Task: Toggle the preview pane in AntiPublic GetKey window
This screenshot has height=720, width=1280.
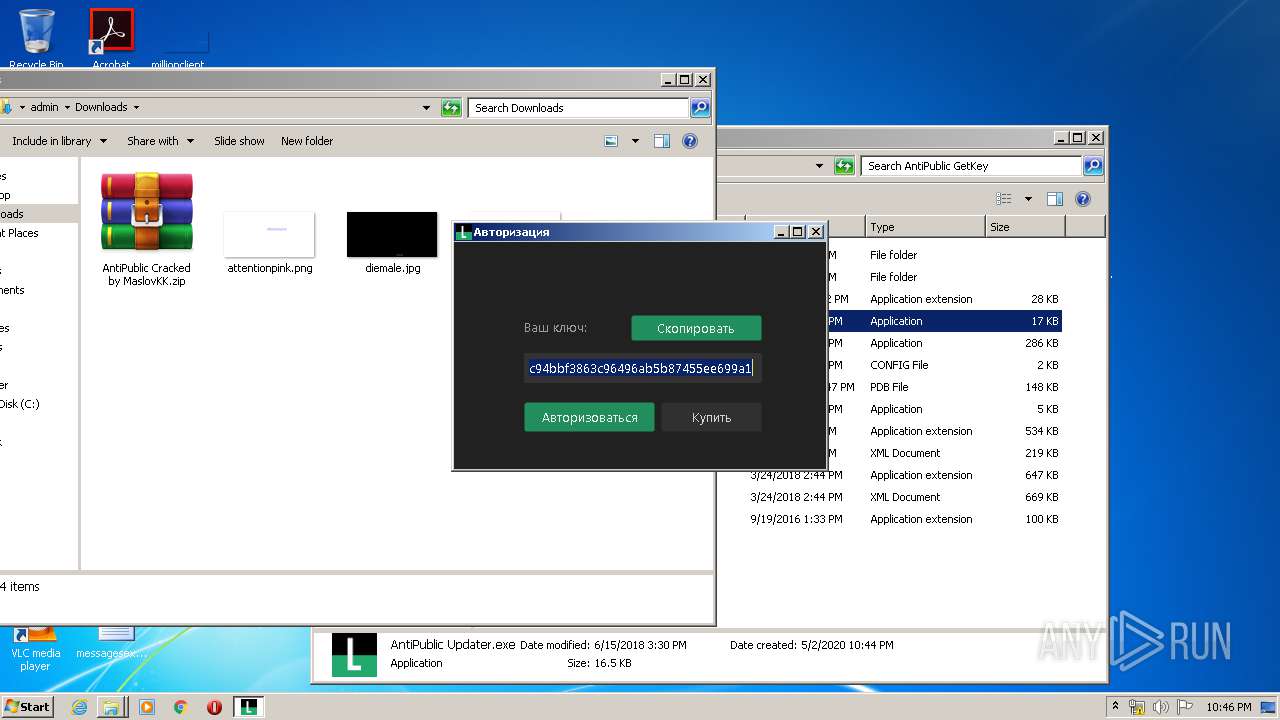Action: [x=1054, y=199]
